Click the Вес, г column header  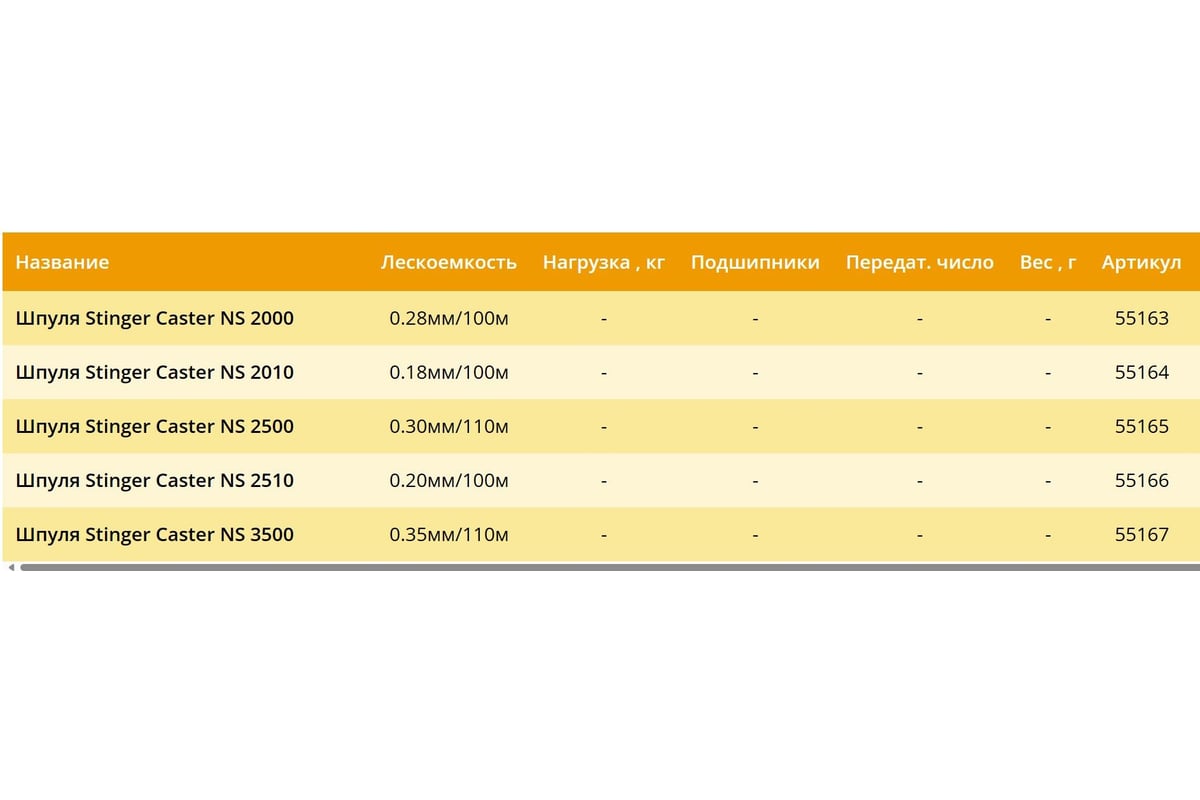pos(1048,262)
